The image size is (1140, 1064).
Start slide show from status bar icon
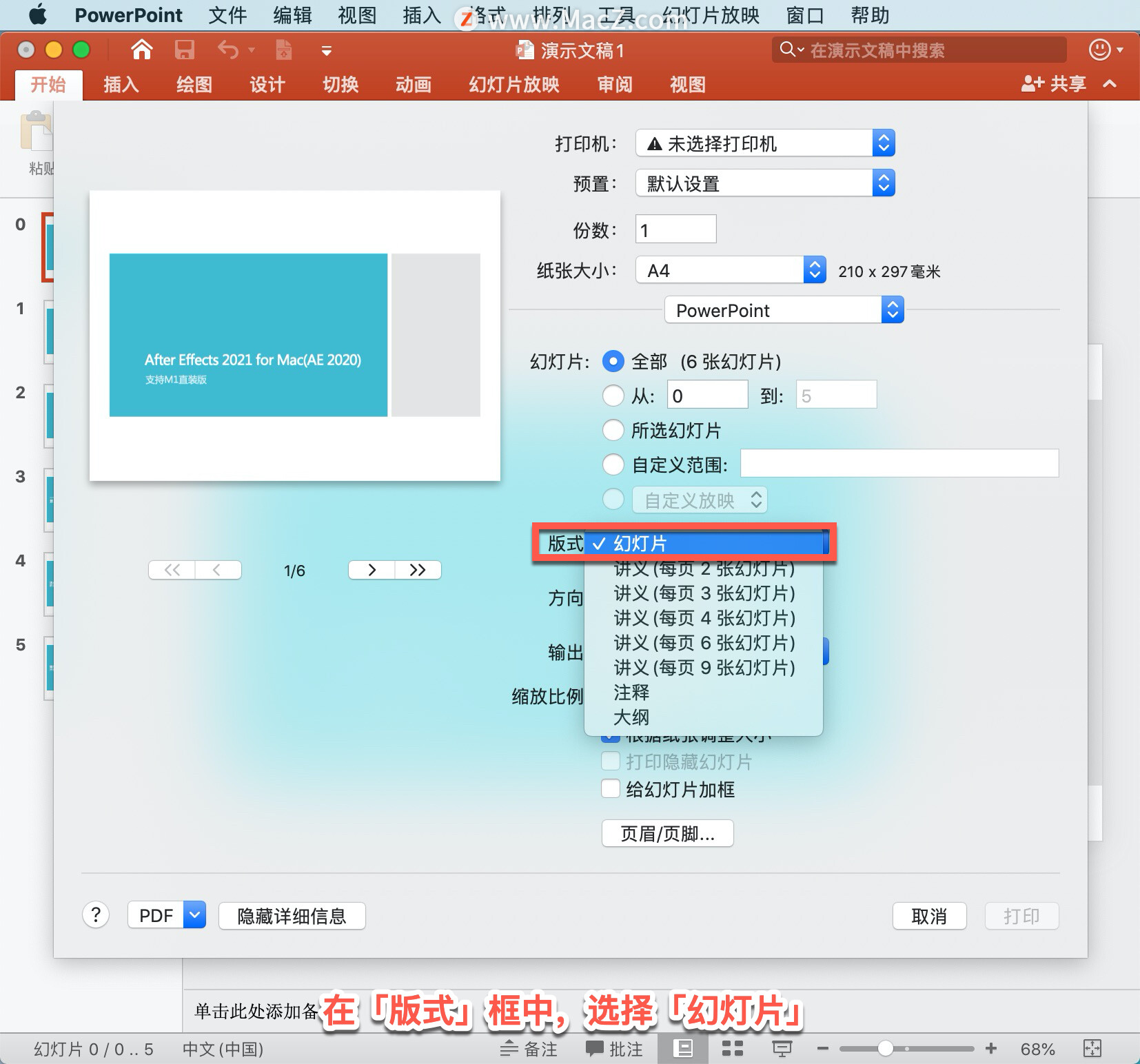[x=782, y=1049]
